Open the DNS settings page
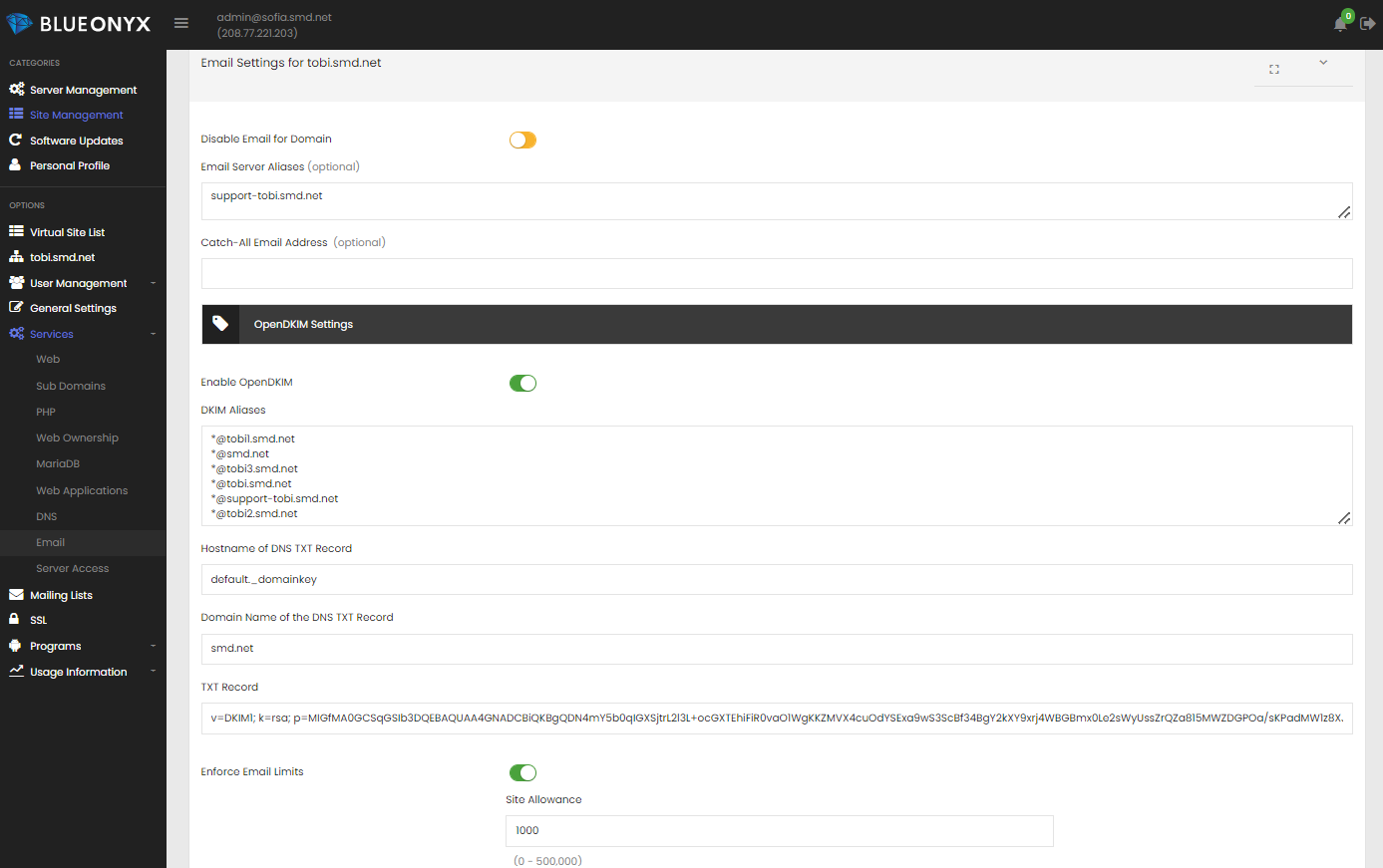 coord(47,516)
